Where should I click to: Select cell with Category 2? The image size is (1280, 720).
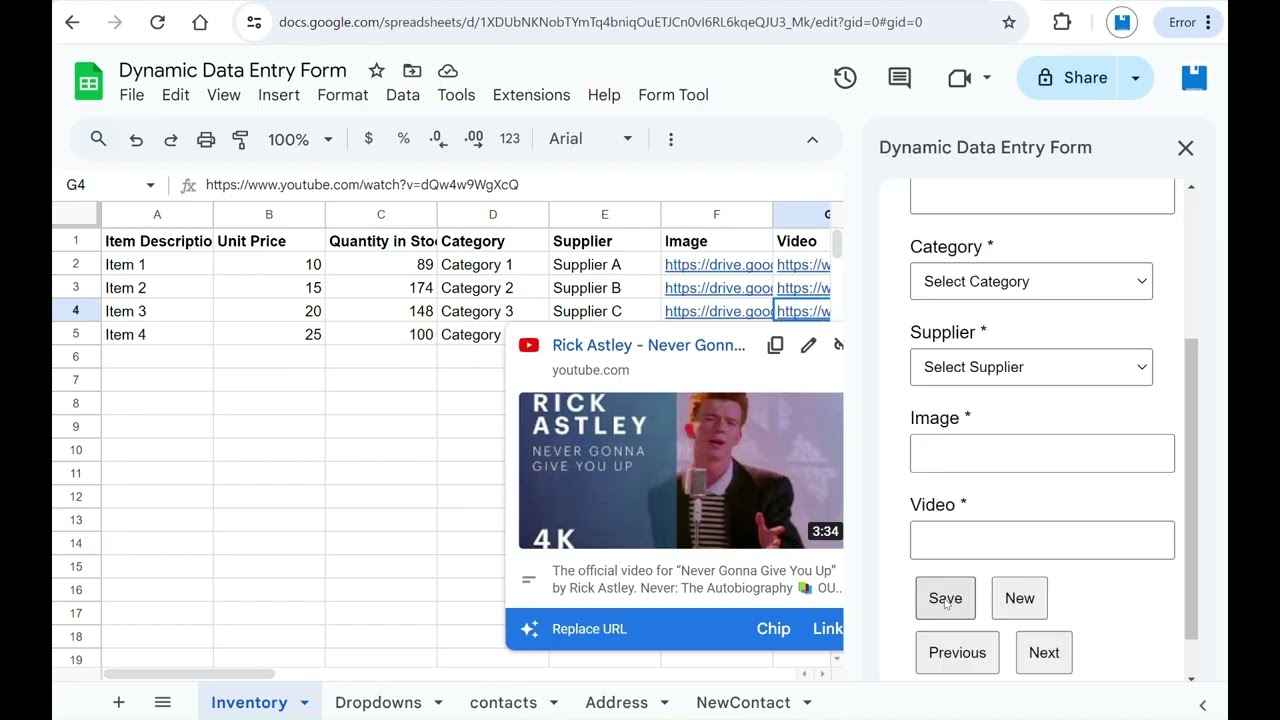492,288
